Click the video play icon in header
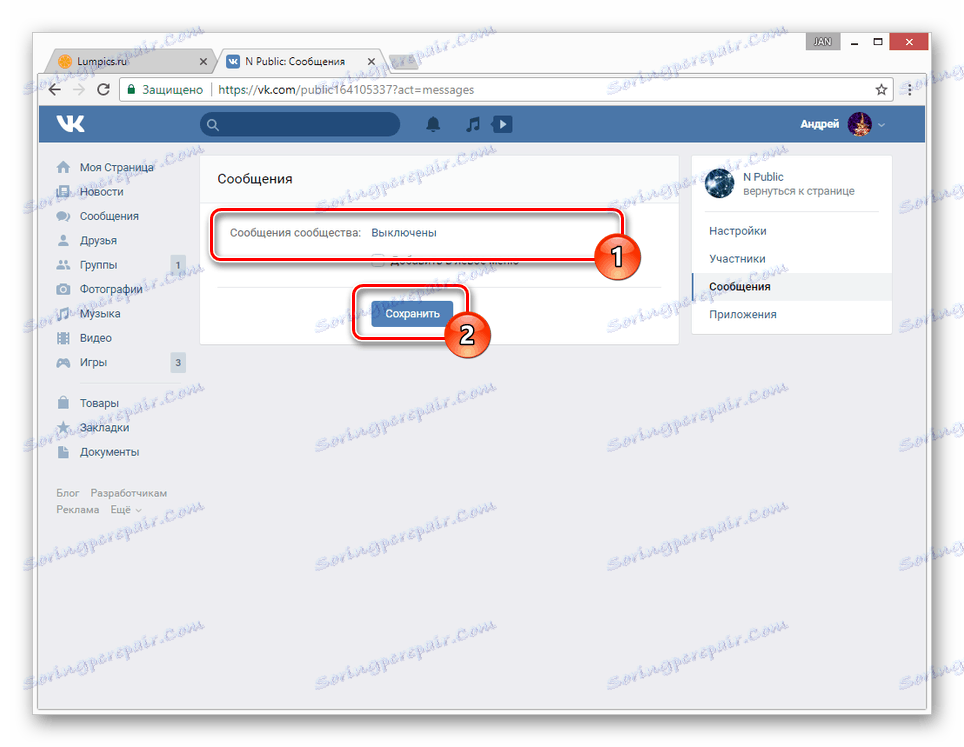964x747 pixels. 502,124
